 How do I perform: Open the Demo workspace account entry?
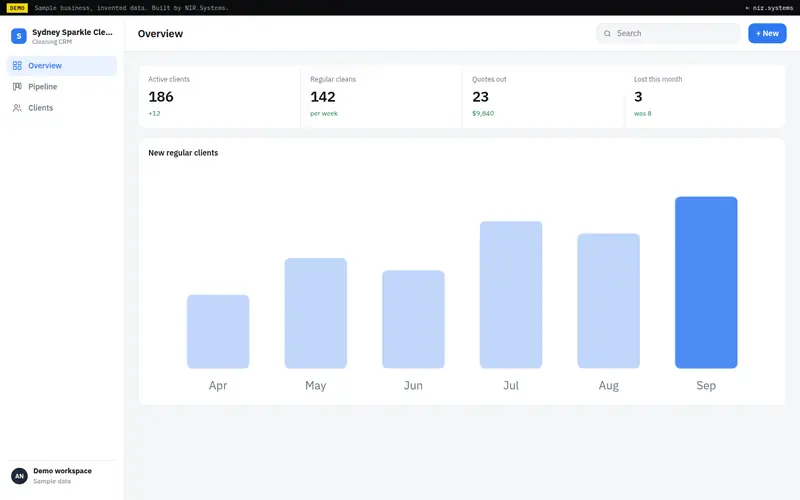62,476
